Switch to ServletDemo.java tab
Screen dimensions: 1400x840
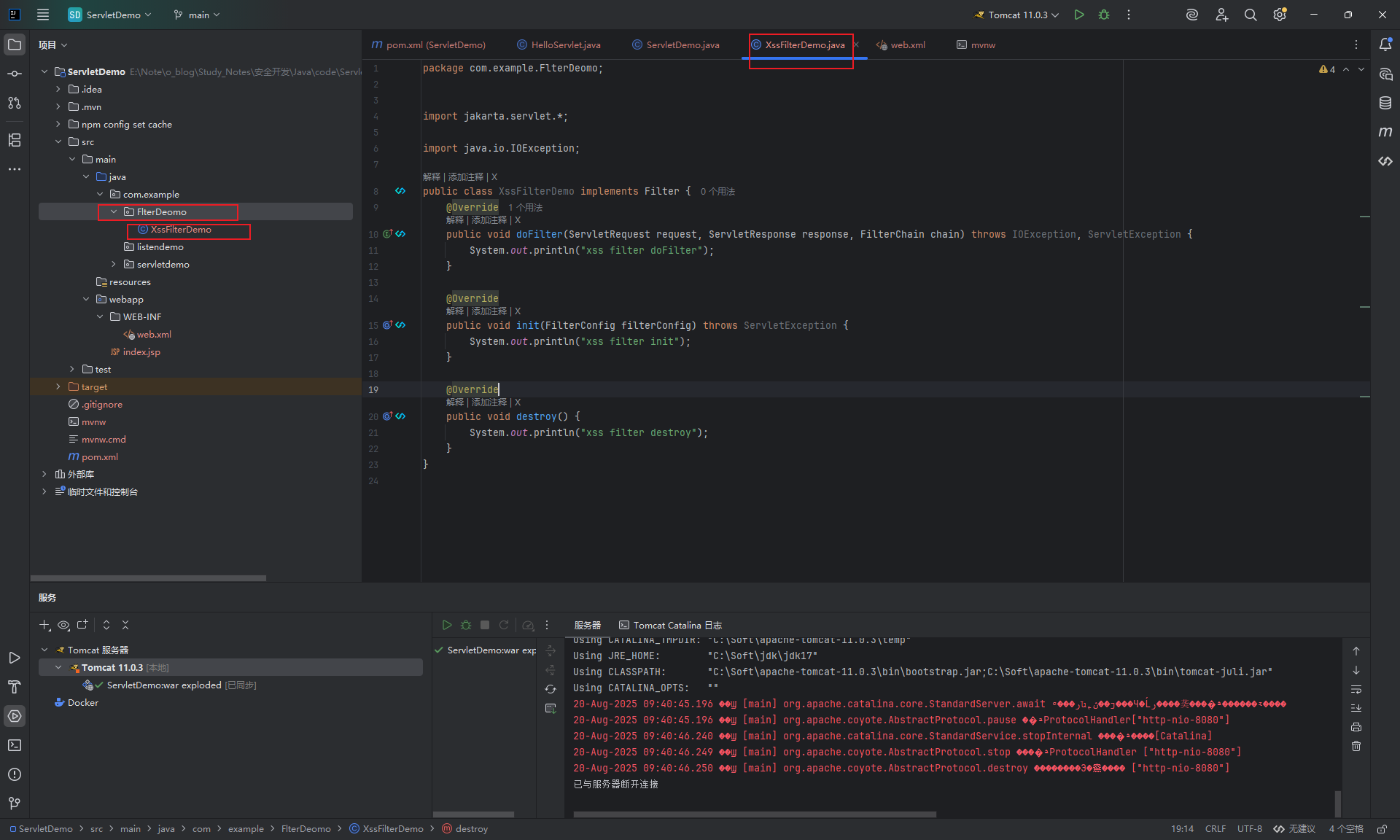(676, 45)
